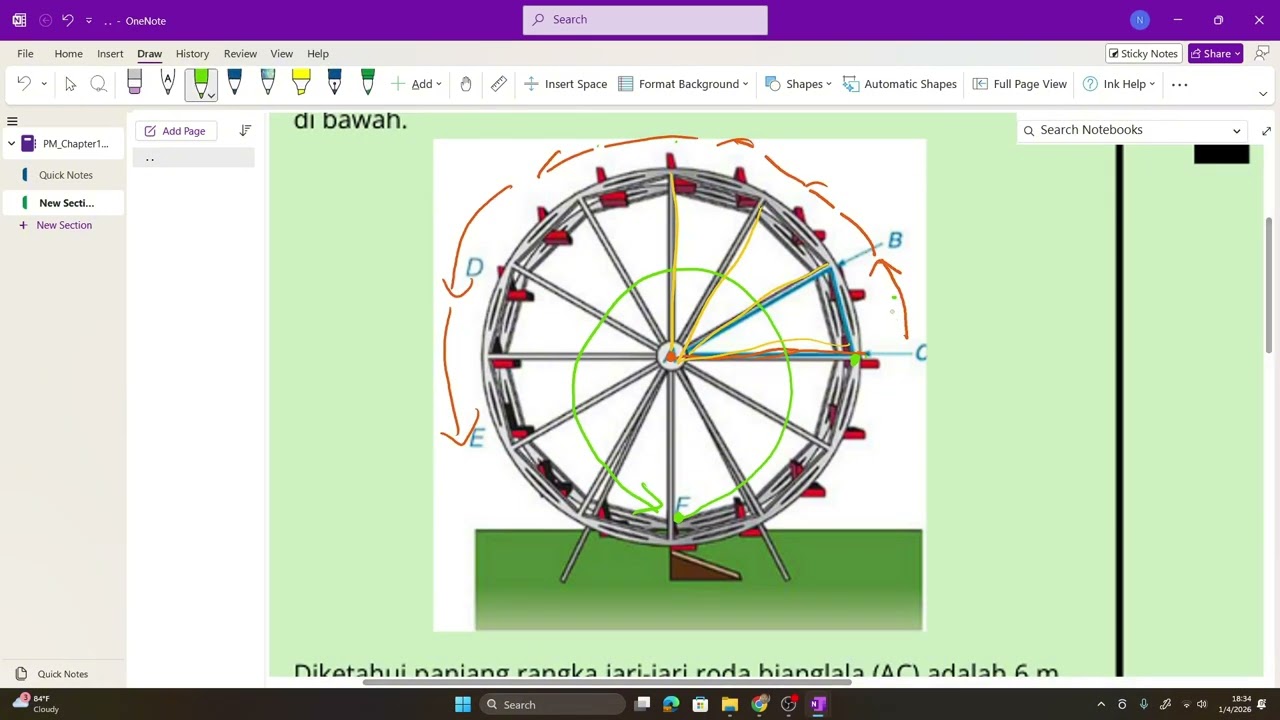
Task: Choose the galaxy-pattern pen
Action: (268, 84)
